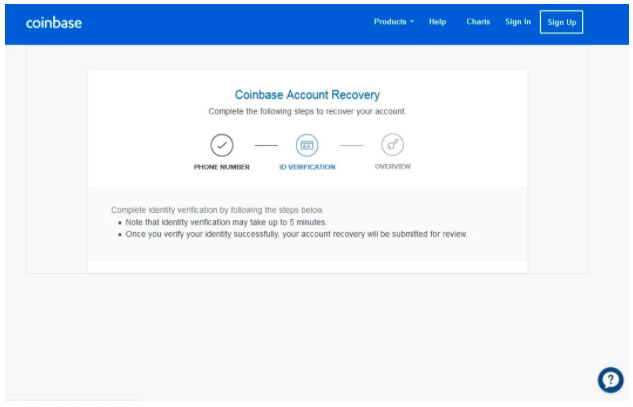
Task: Click the OVERVIEW step label
Action: (x=392, y=167)
